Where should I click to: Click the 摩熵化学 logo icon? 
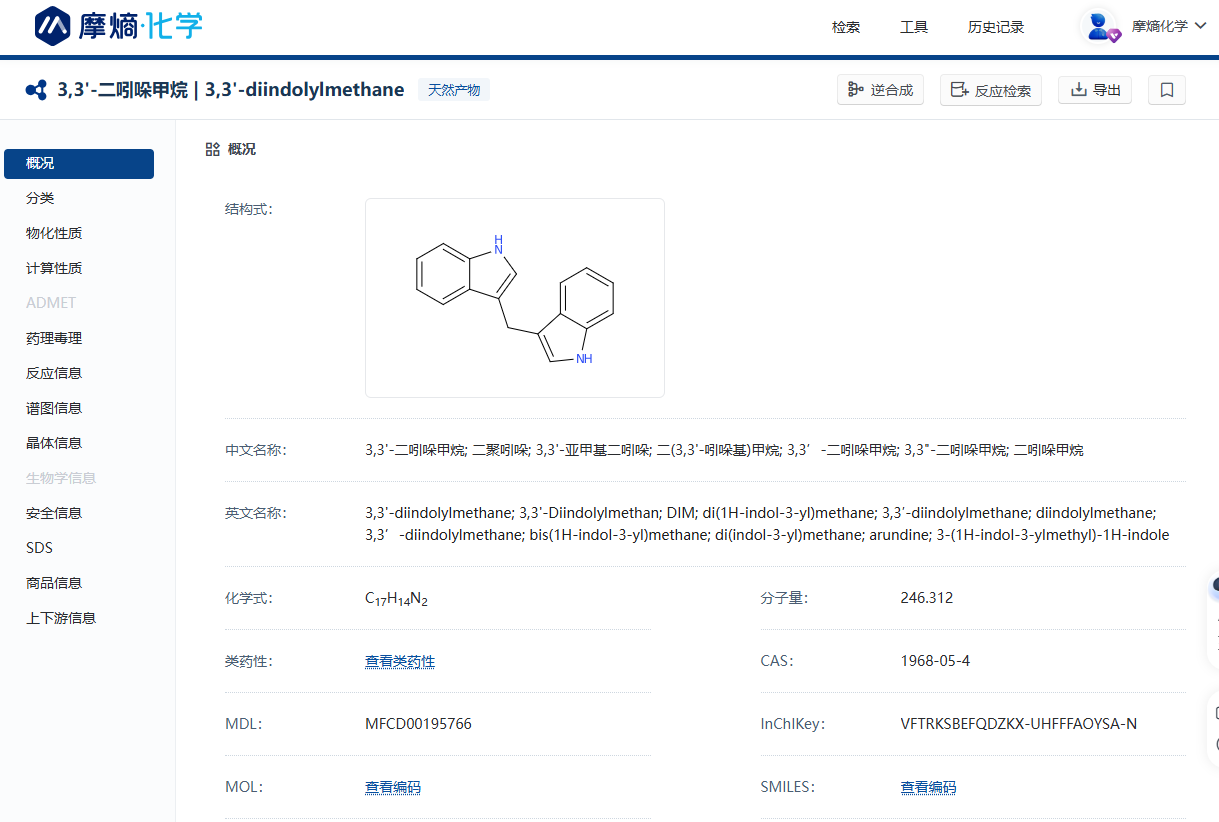click(52, 27)
